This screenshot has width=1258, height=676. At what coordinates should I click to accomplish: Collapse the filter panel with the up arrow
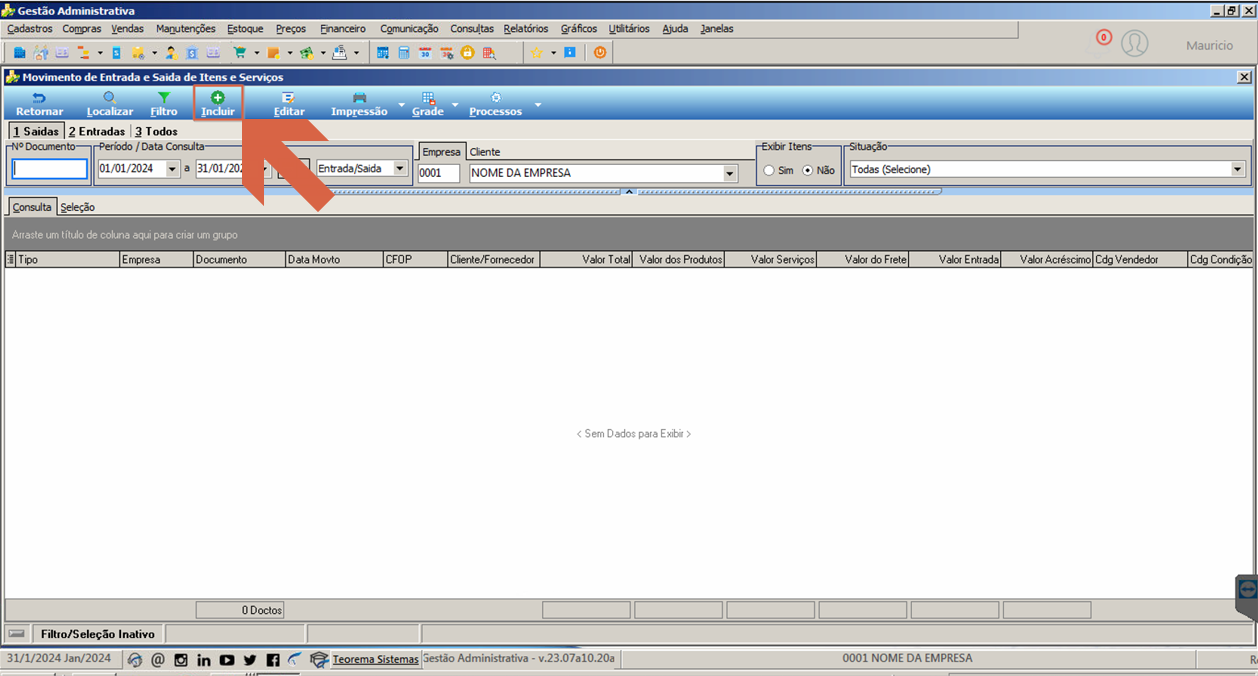(x=629, y=191)
